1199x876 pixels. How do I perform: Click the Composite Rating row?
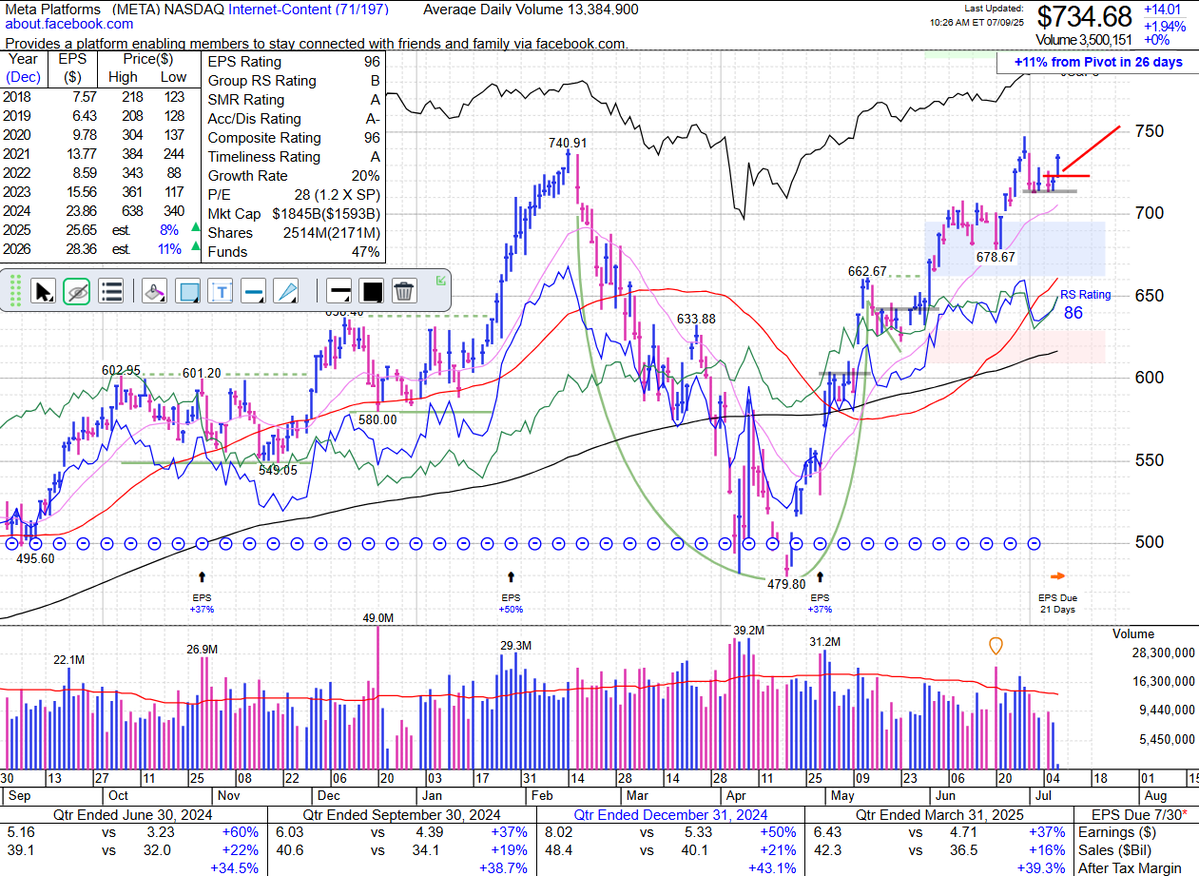pos(294,138)
